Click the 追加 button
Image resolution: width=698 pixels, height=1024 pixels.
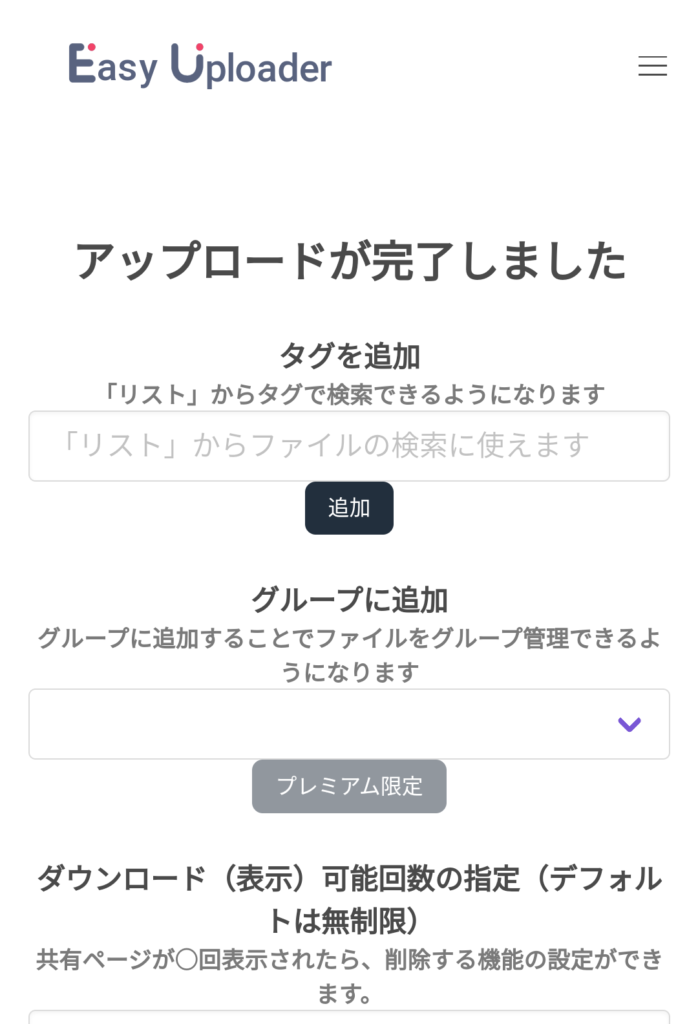(x=349, y=508)
